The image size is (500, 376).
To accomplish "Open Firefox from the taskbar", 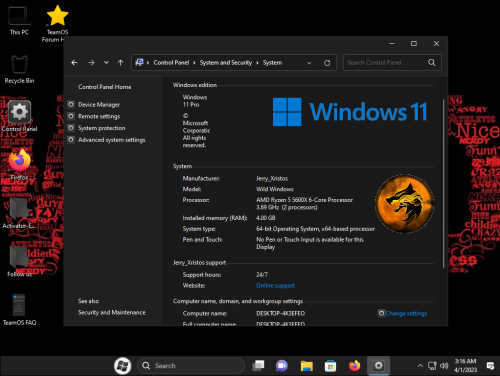I will [x=354, y=366].
